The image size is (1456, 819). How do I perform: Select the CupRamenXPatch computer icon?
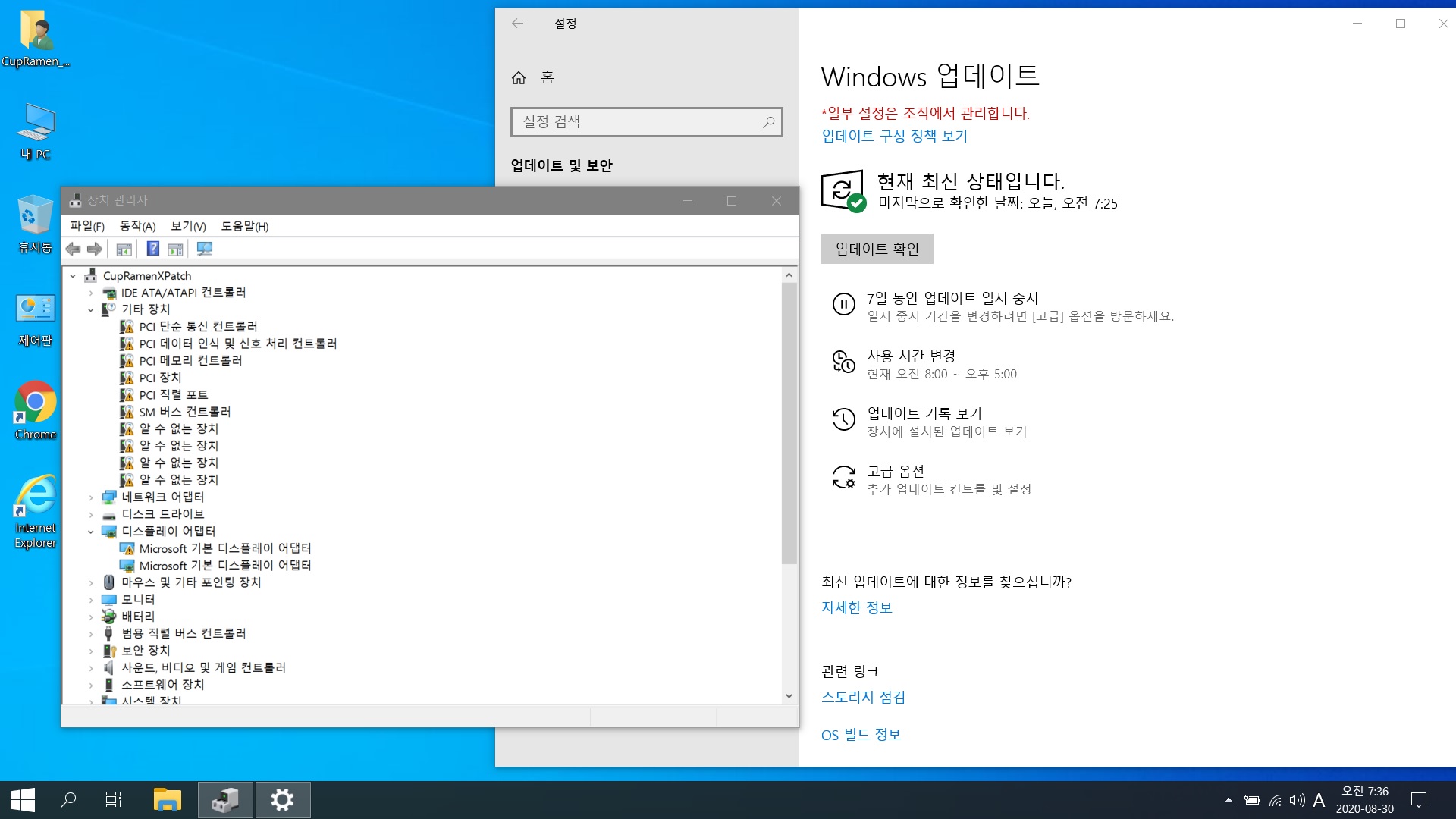click(91, 275)
